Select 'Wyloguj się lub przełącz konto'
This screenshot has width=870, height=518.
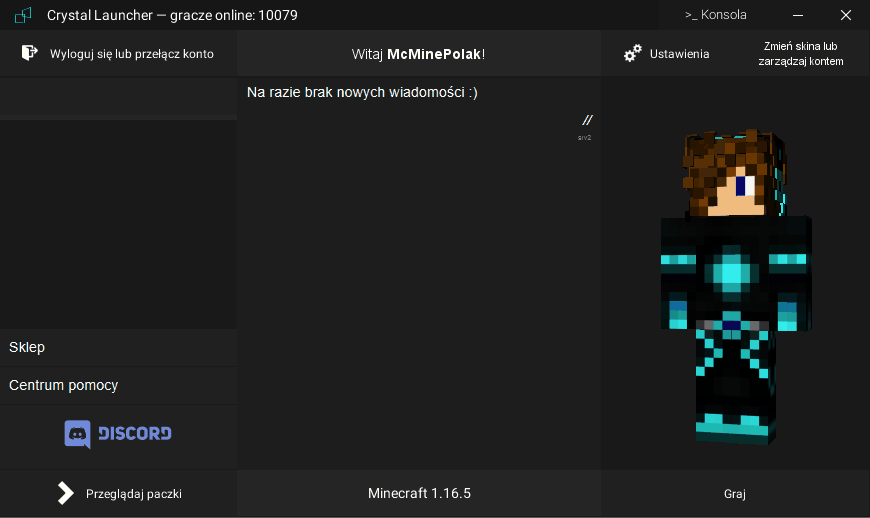(131, 54)
